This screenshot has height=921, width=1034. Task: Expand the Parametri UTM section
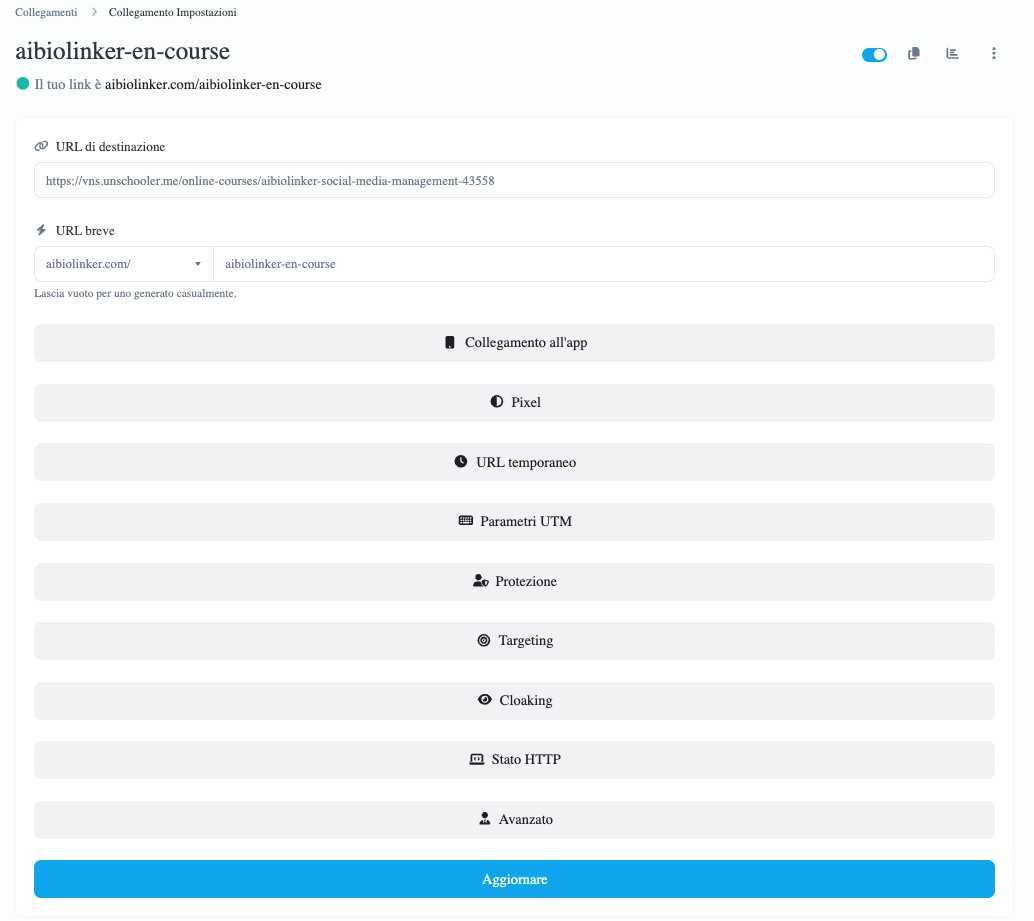tap(514, 522)
